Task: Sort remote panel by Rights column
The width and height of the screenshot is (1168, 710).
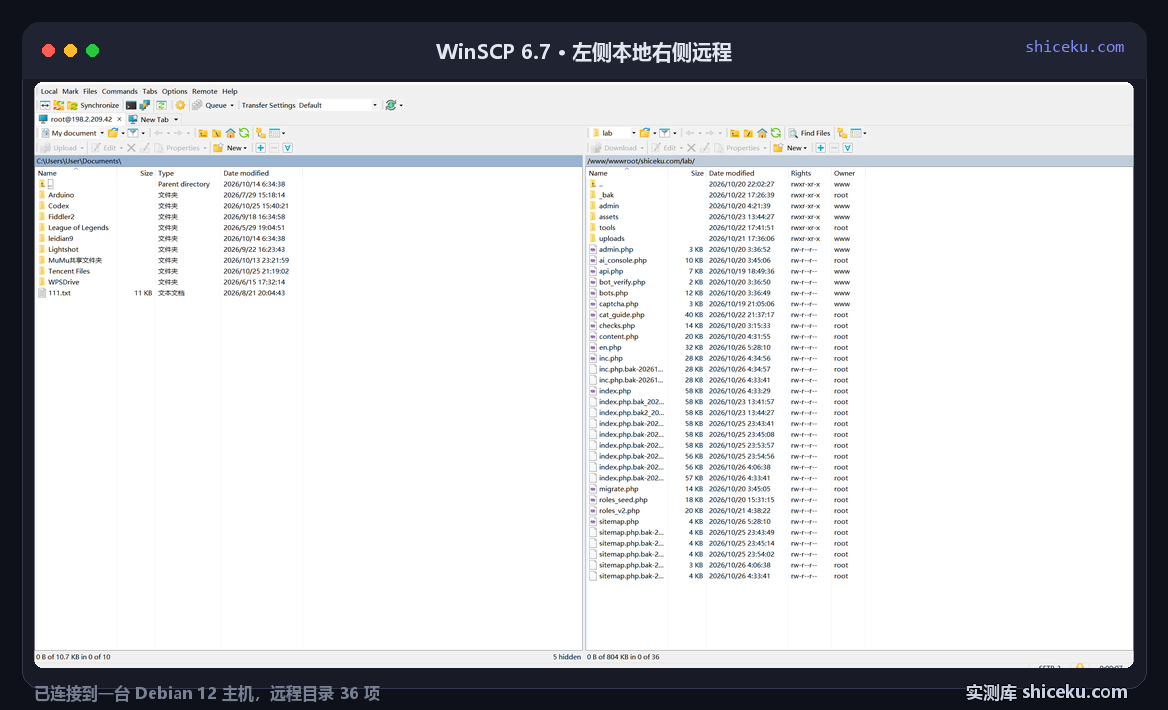Action: [809, 173]
